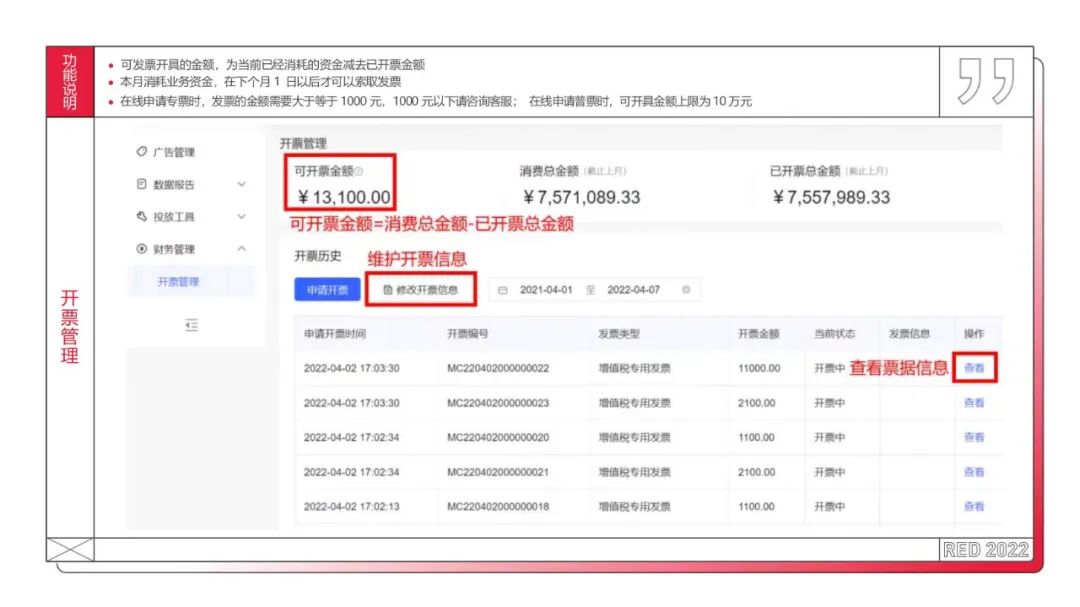
Task: Click the amount 11000.00
Action: [759, 368]
